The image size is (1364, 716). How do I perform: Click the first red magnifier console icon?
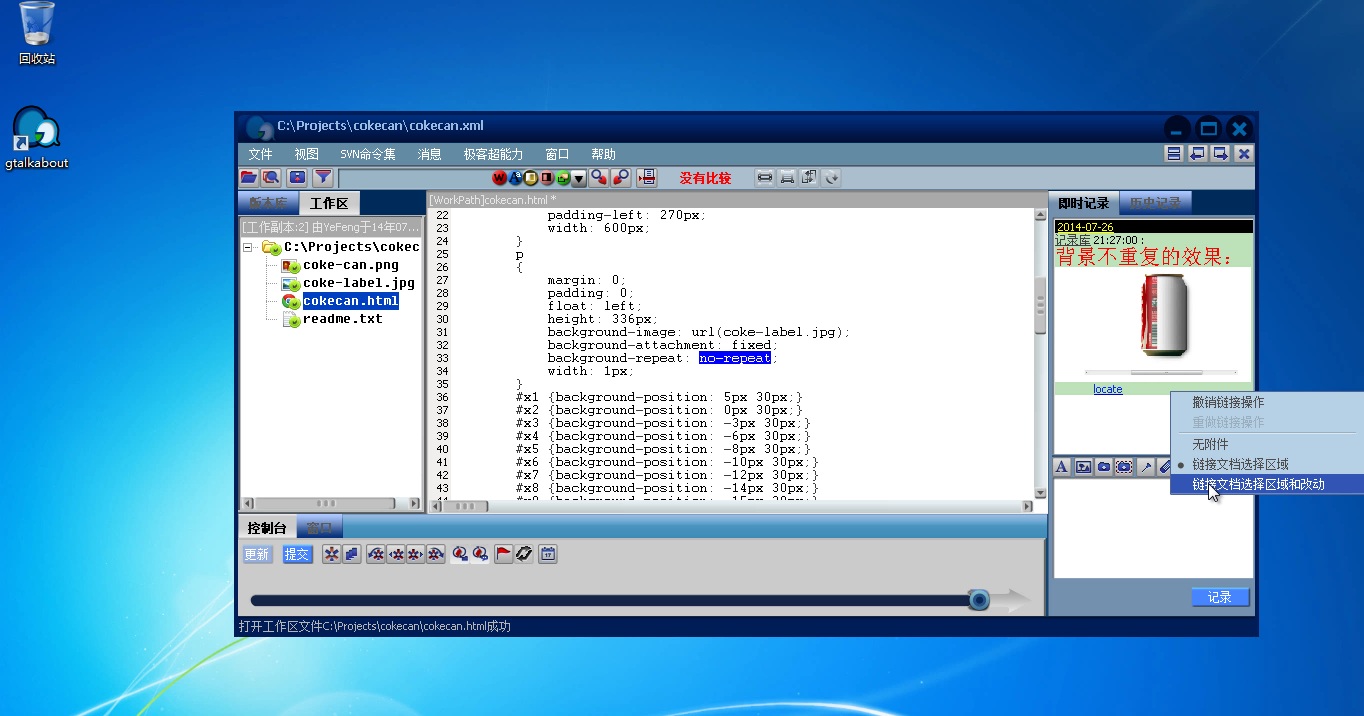[460, 554]
